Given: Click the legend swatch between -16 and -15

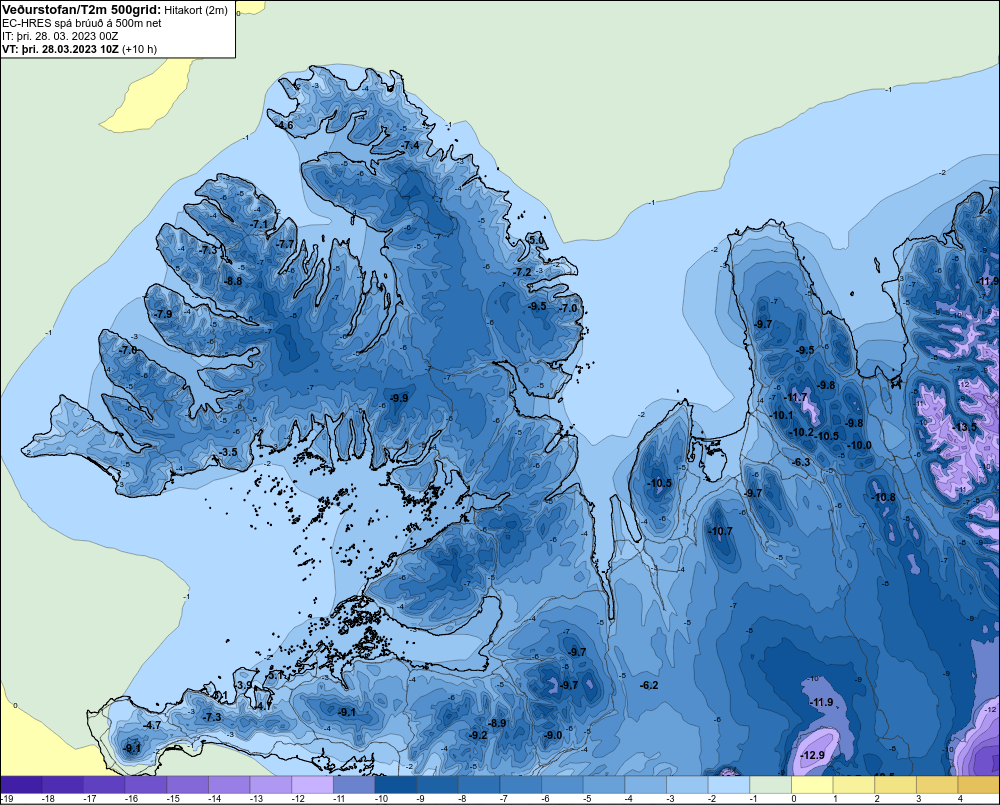Looking at the screenshot, I should coord(146,785).
